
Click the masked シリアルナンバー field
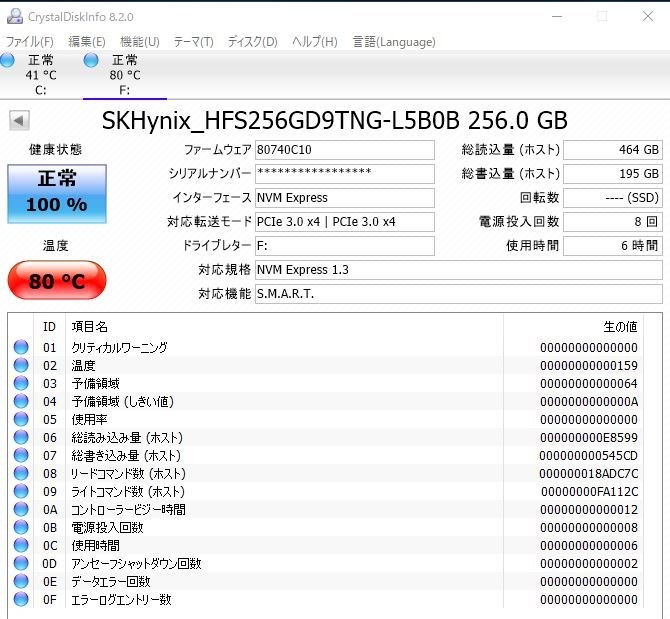pyautogui.click(x=345, y=174)
